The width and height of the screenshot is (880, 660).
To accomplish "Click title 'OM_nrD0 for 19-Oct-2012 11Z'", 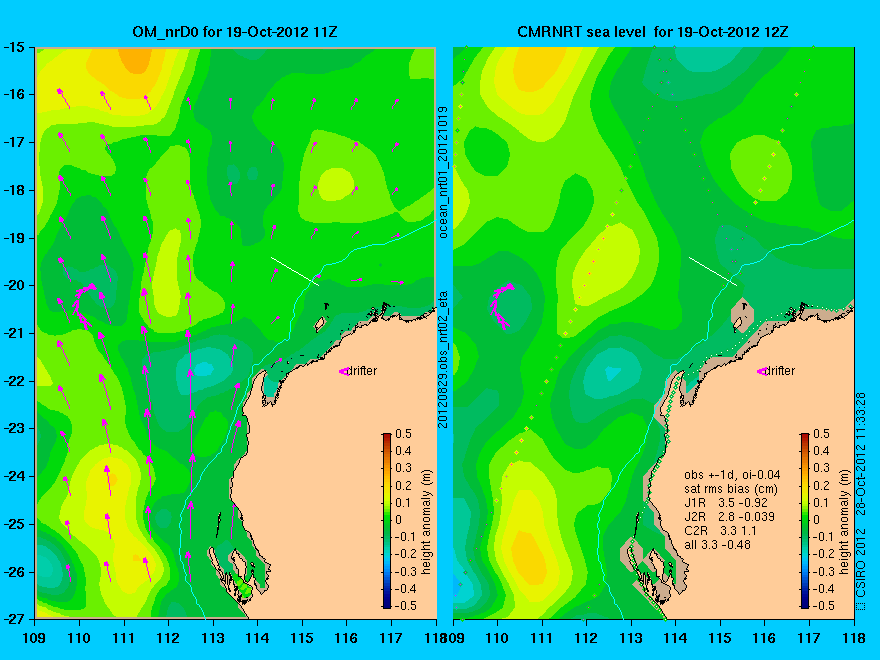I will [235, 31].
